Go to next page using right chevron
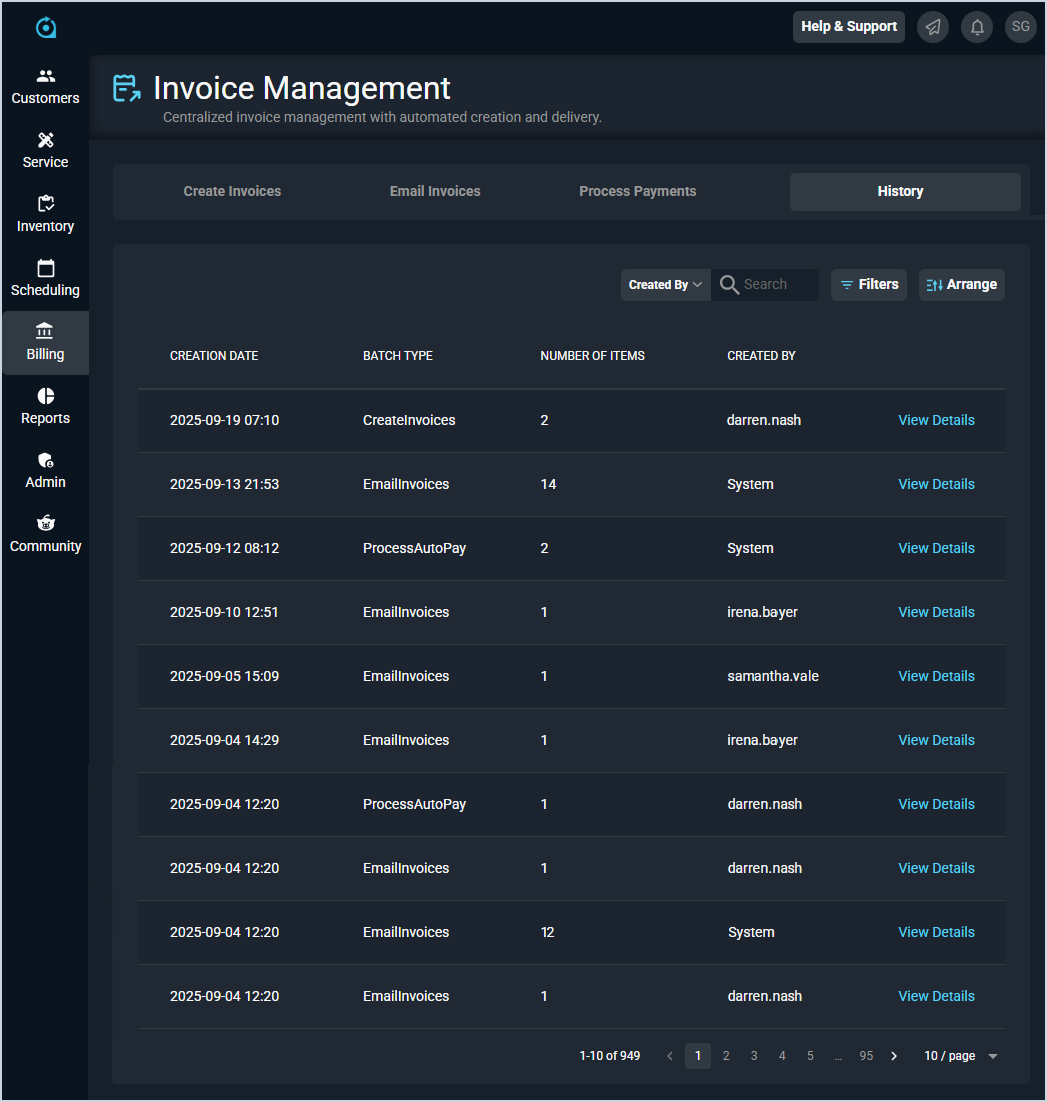 pyautogui.click(x=894, y=1056)
